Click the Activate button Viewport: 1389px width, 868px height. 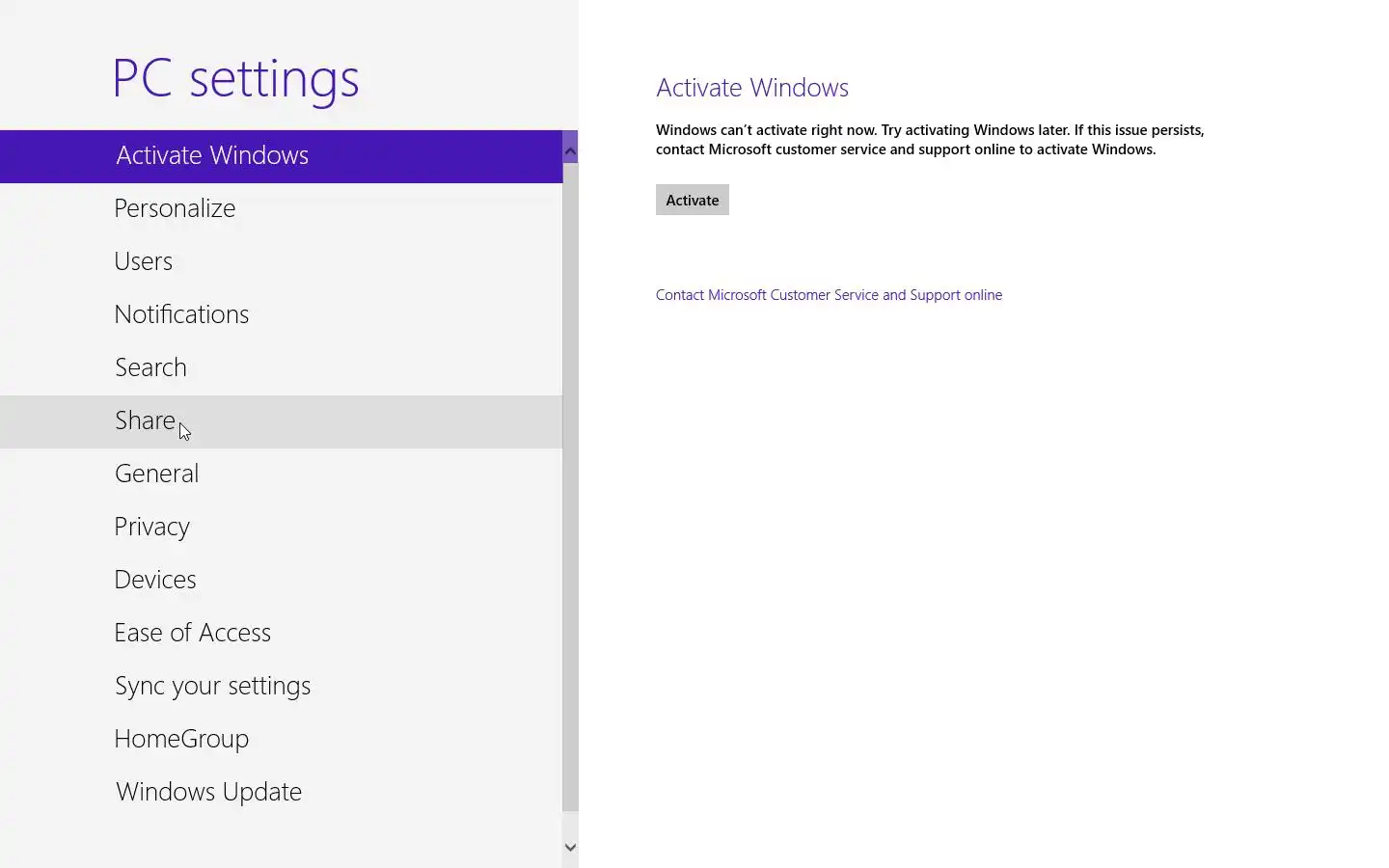693,200
